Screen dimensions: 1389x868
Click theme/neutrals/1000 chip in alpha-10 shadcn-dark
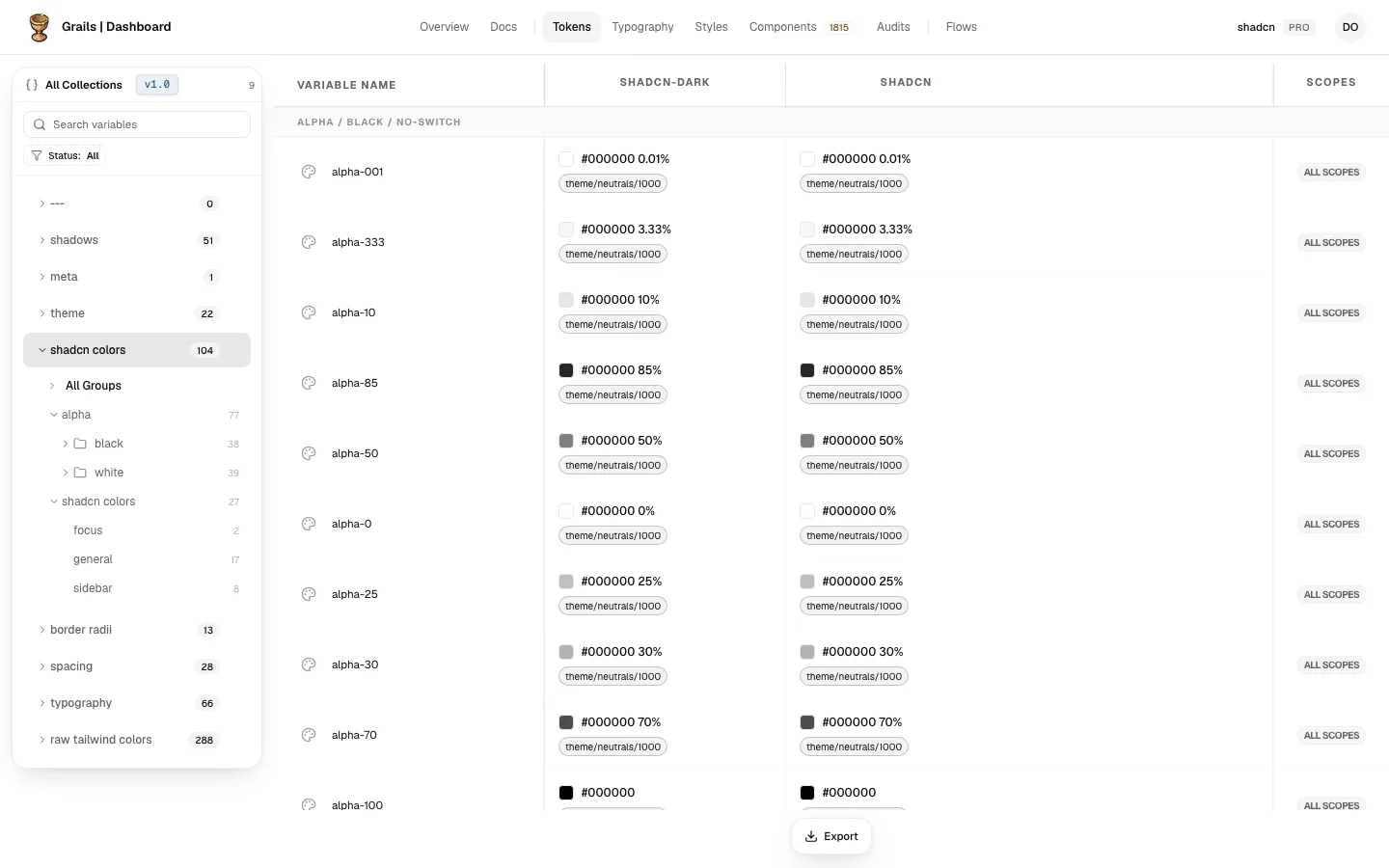pos(613,325)
